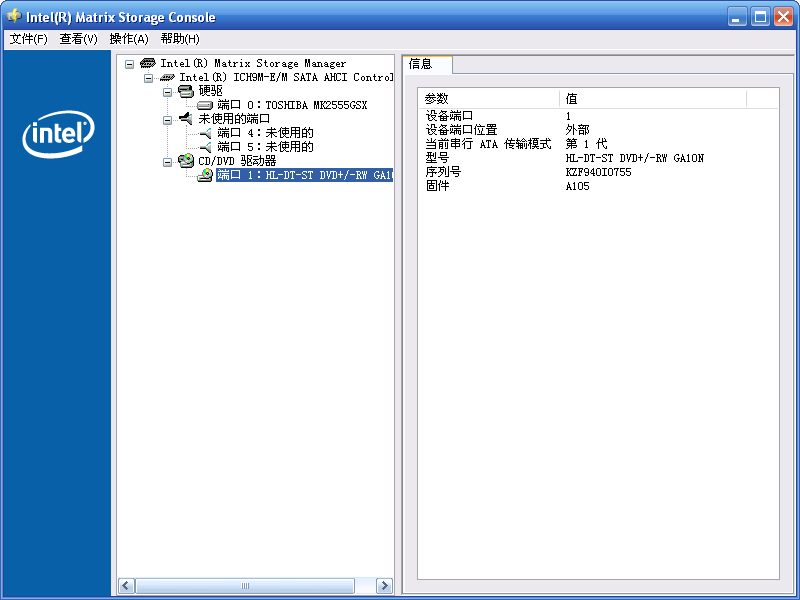Collapse the 硬驱 node
This screenshot has height=600, width=800.
[x=167, y=92]
